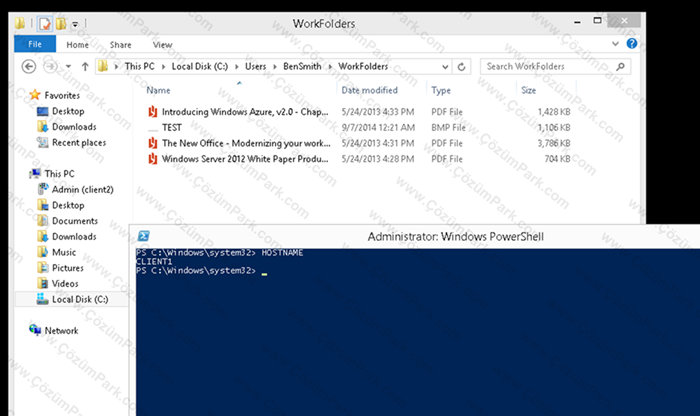Sort files by Date modified column
Screen dimensions: 700x416
(369, 90)
